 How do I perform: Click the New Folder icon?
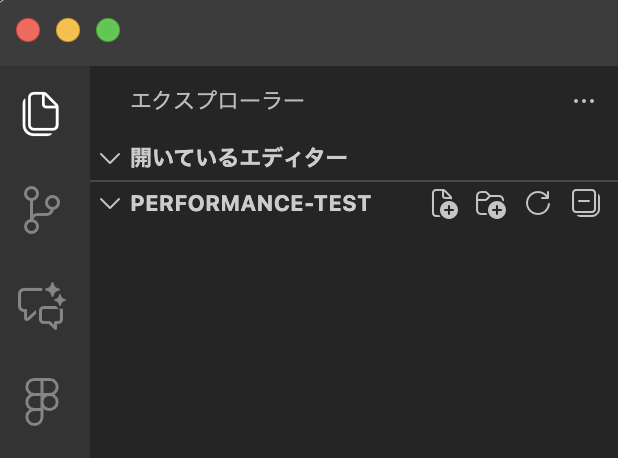(490, 204)
